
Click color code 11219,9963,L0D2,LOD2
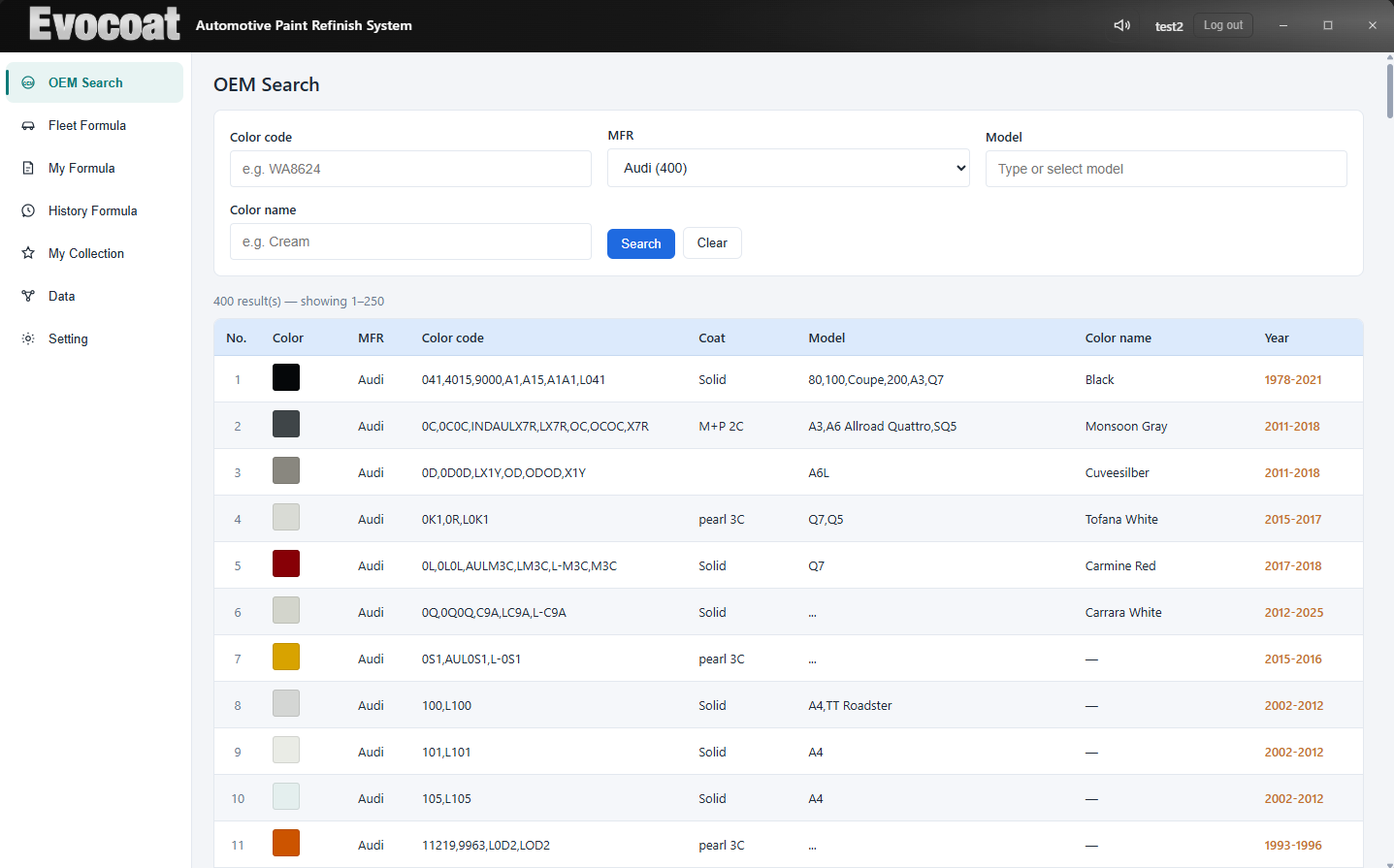click(x=486, y=846)
